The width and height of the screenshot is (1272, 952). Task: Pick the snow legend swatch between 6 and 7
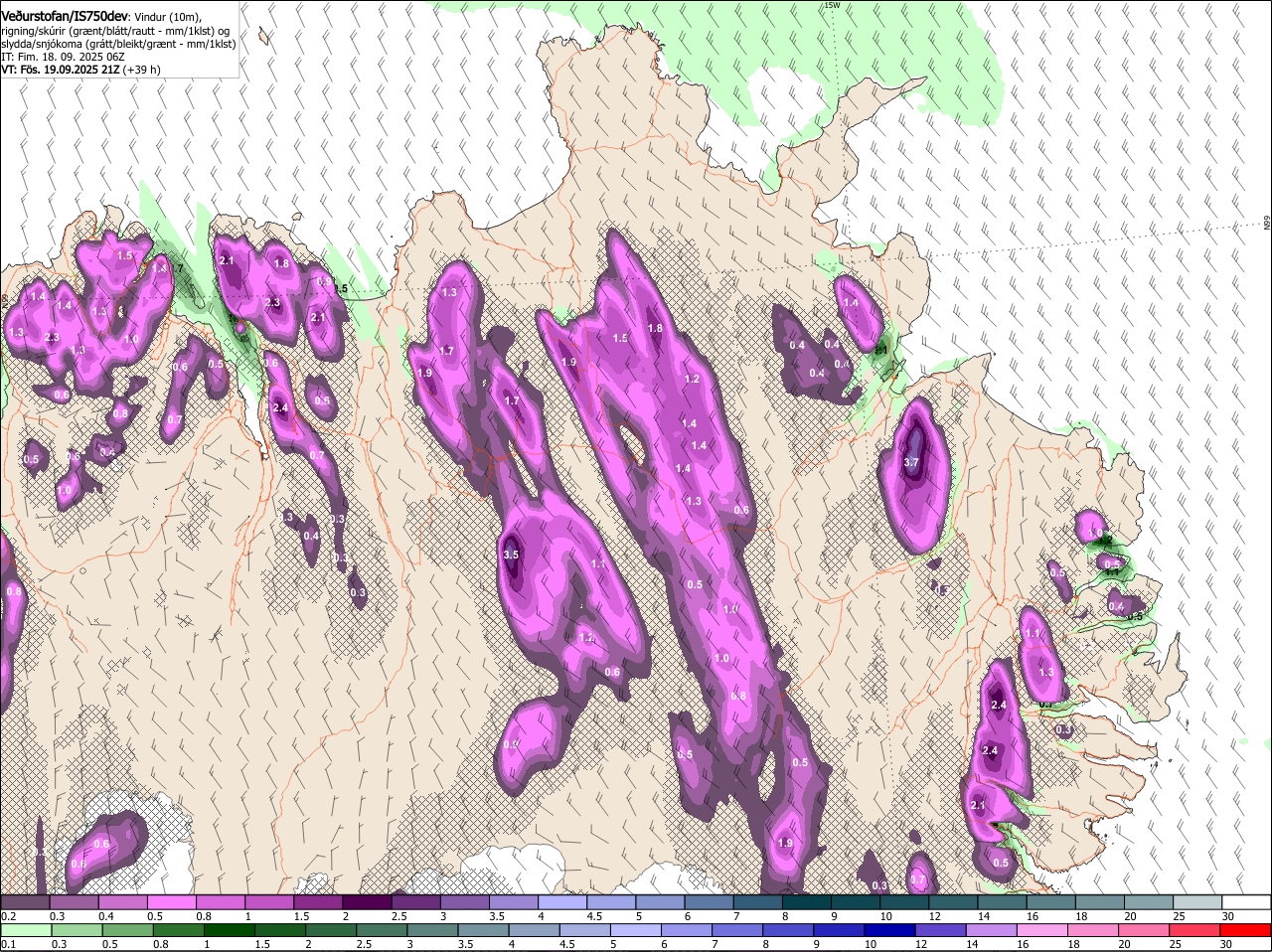pos(708,902)
